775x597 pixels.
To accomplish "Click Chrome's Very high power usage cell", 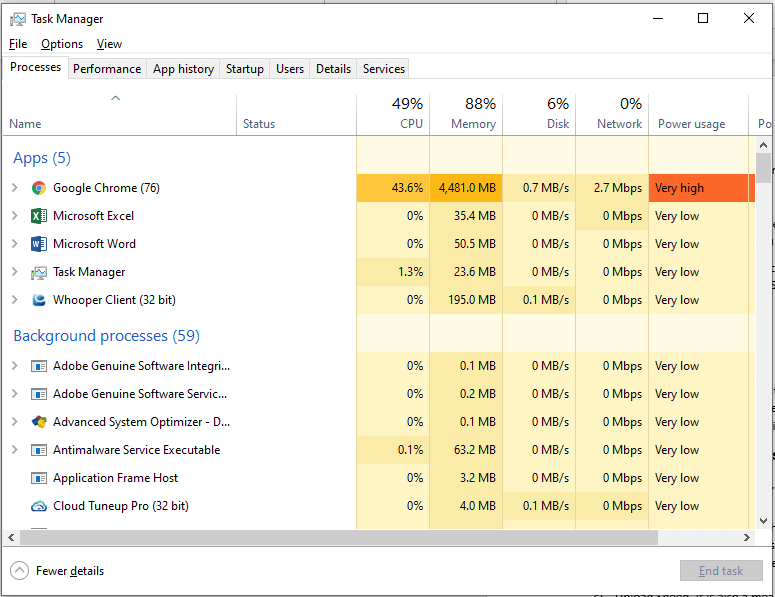I will click(x=698, y=188).
